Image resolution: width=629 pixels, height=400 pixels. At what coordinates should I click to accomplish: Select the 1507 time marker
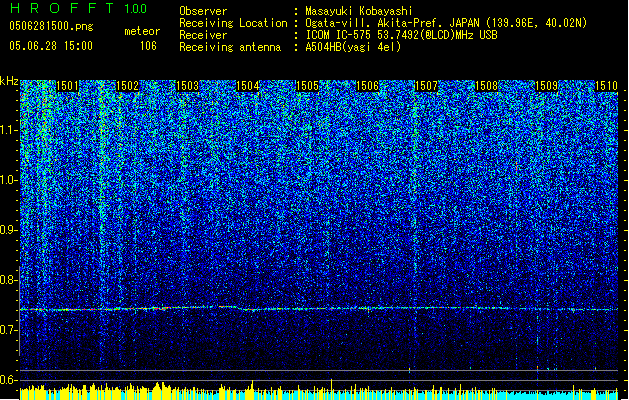[x=426, y=86]
